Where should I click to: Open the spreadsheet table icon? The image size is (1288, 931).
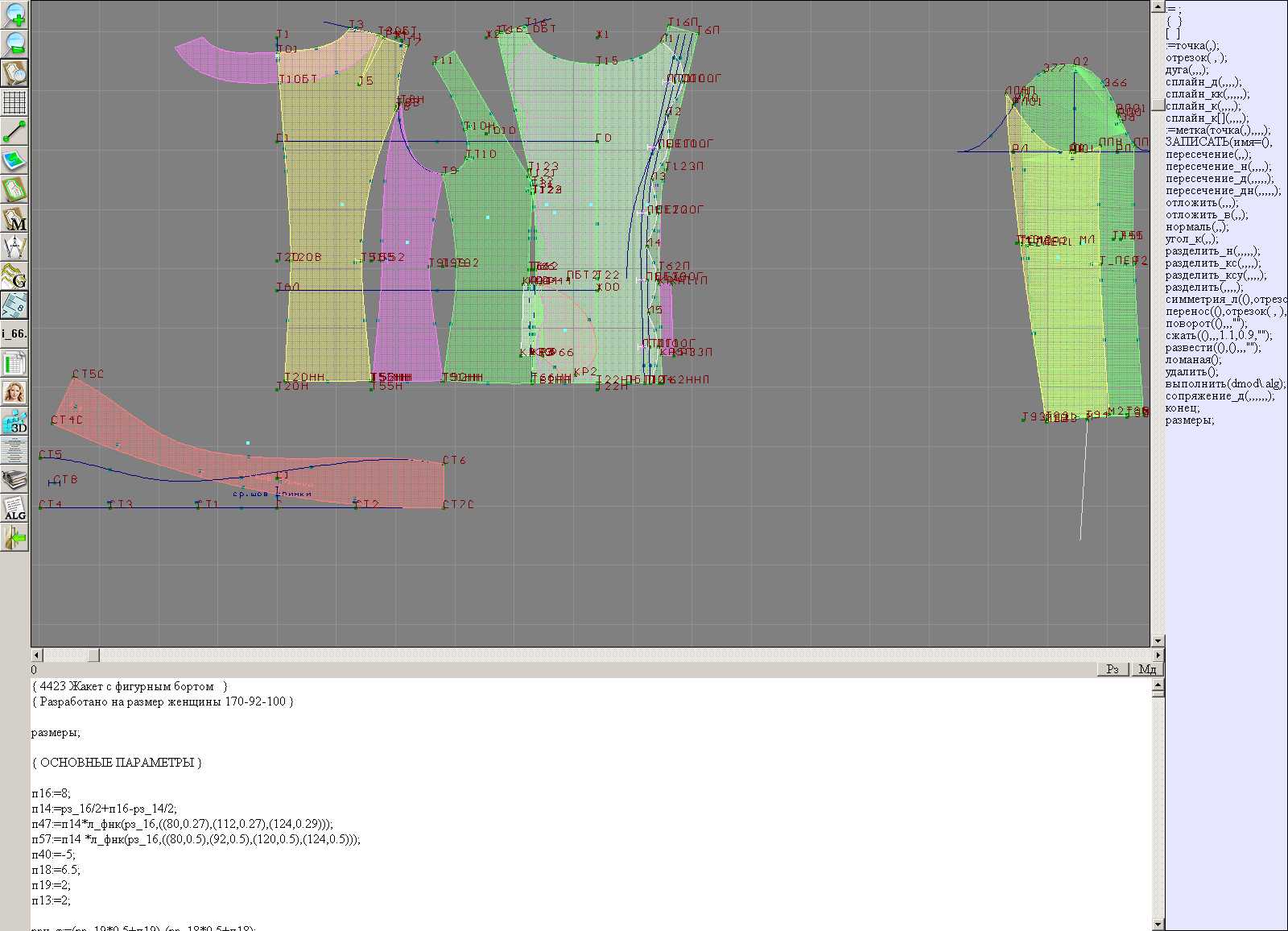point(14,363)
